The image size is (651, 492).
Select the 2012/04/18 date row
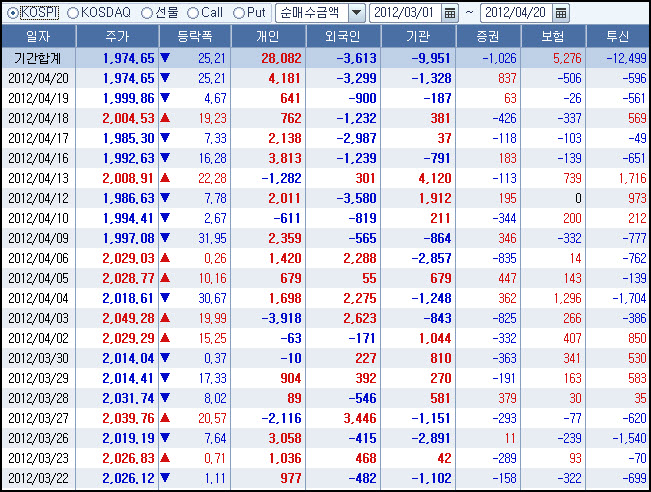tap(325, 118)
